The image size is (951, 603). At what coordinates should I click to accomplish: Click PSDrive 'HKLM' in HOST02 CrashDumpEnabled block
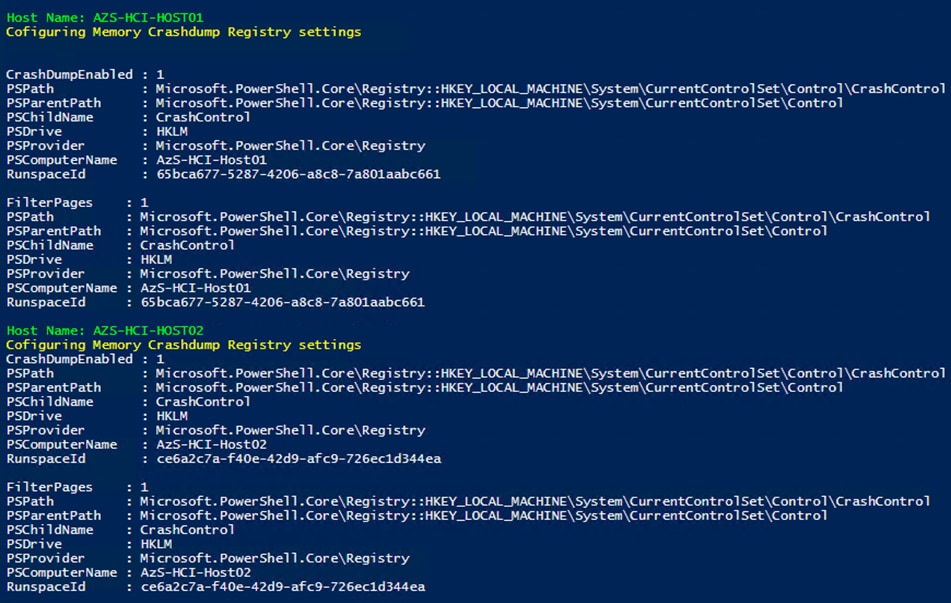172,416
